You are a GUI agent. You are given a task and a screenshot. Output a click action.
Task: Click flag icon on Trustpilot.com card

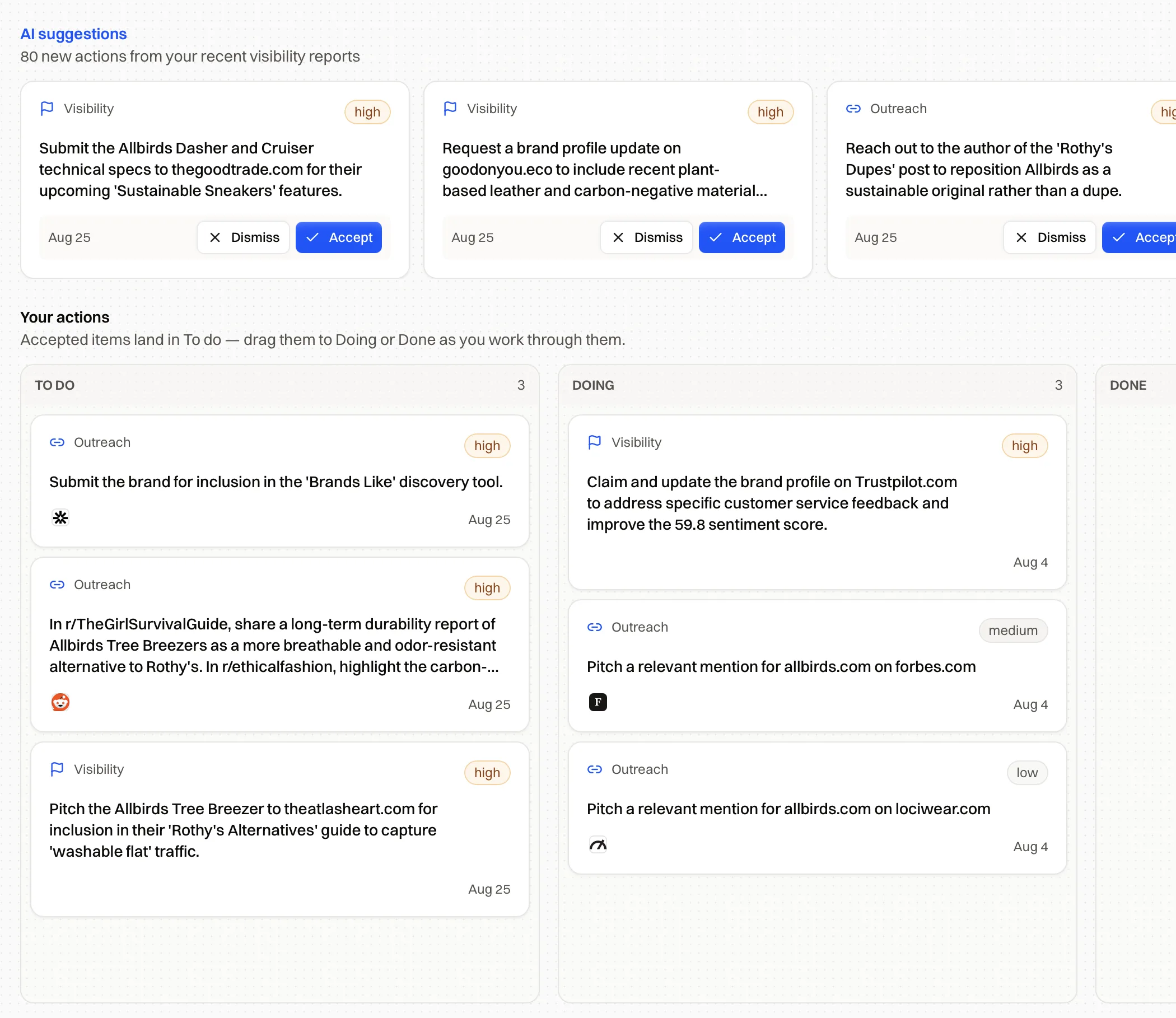(x=594, y=442)
